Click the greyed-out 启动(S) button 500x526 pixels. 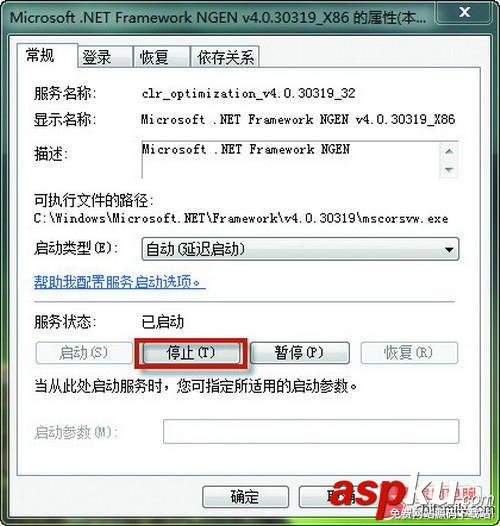(84, 353)
